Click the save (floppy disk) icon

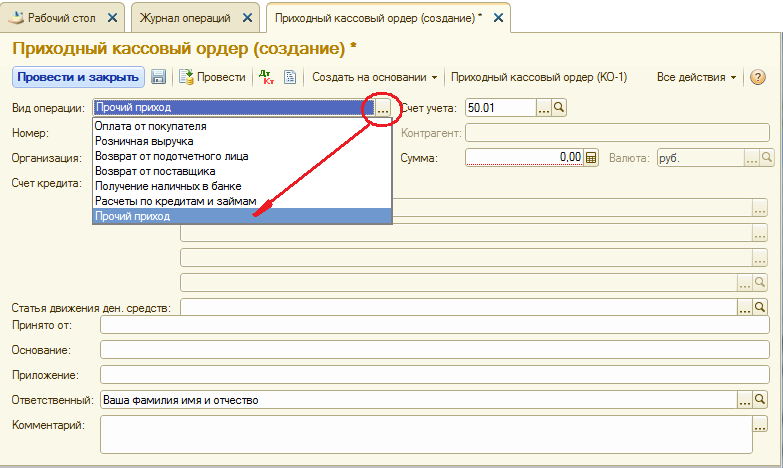158,77
